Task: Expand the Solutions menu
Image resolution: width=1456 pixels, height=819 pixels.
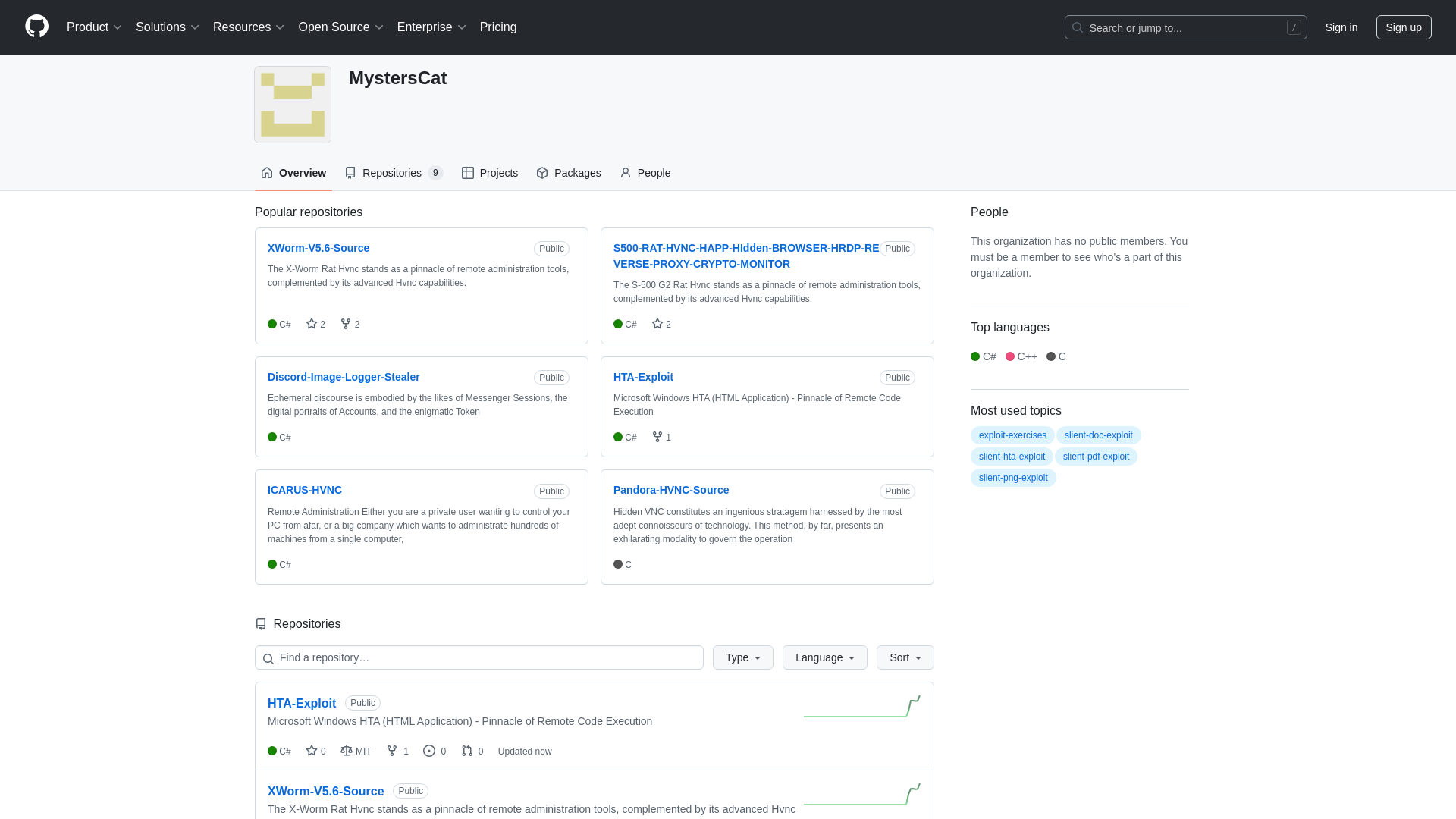Action: click(x=168, y=27)
